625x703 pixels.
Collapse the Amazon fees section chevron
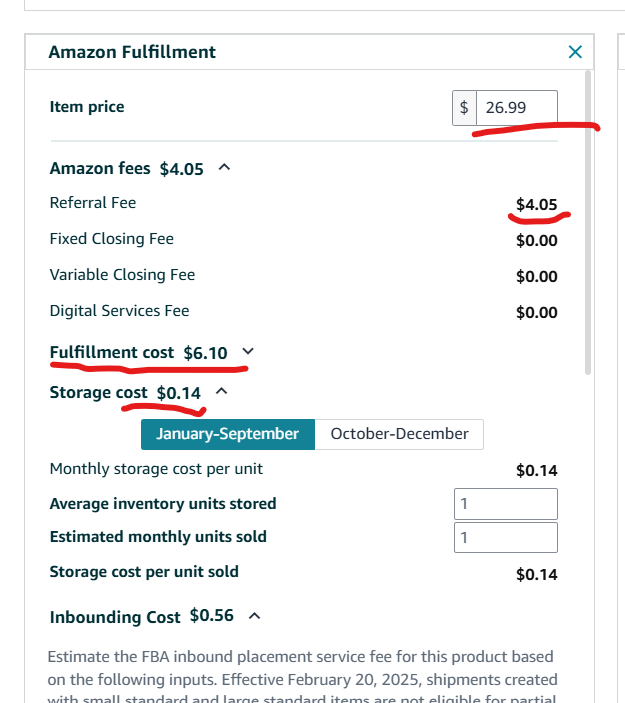point(224,168)
